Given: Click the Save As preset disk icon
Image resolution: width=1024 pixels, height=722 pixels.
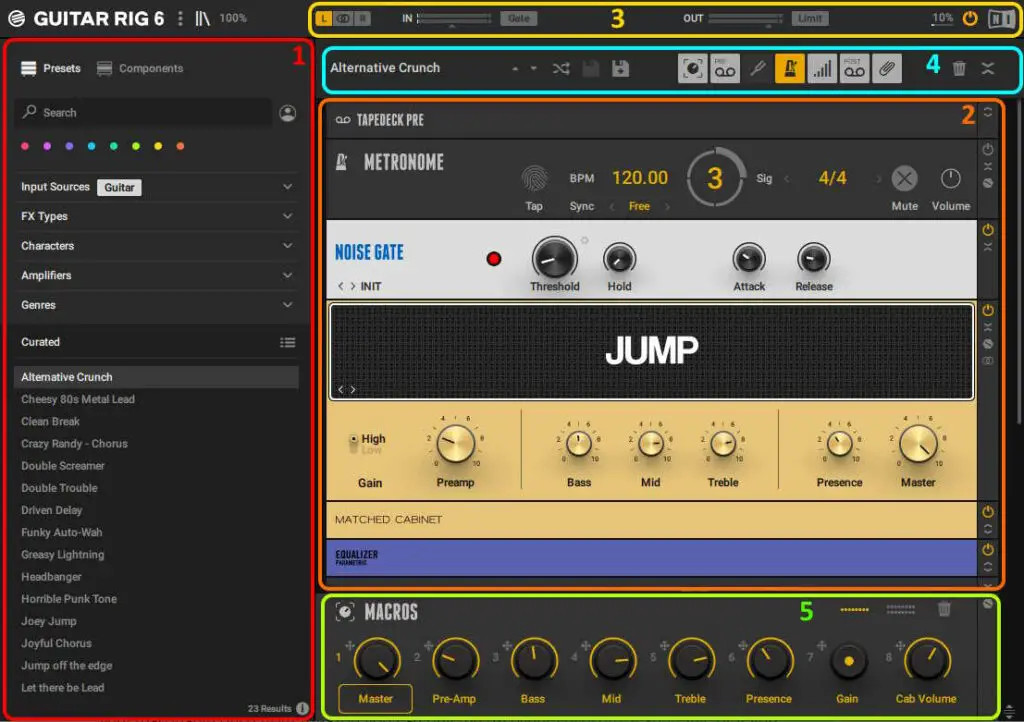Looking at the screenshot, I should tap(620, 68).
